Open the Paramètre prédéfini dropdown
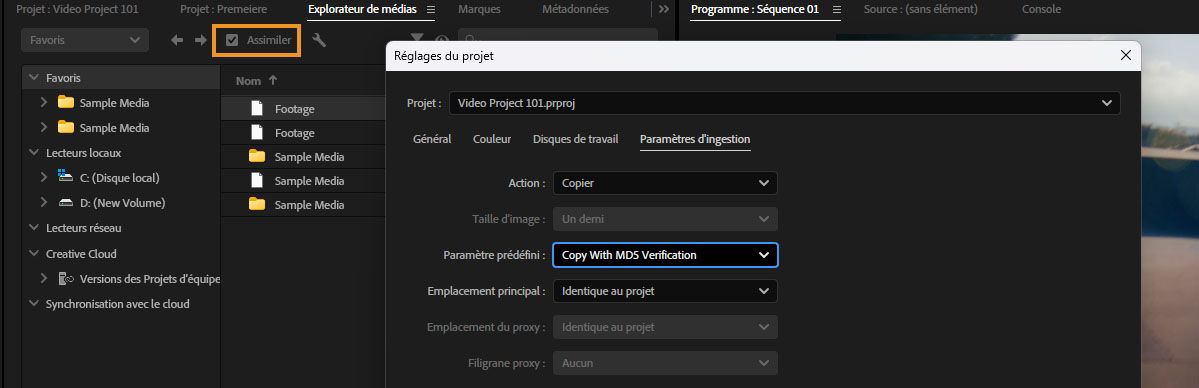Image resolution: width=1199 pixels, height=388 pixels. [665, 255]
